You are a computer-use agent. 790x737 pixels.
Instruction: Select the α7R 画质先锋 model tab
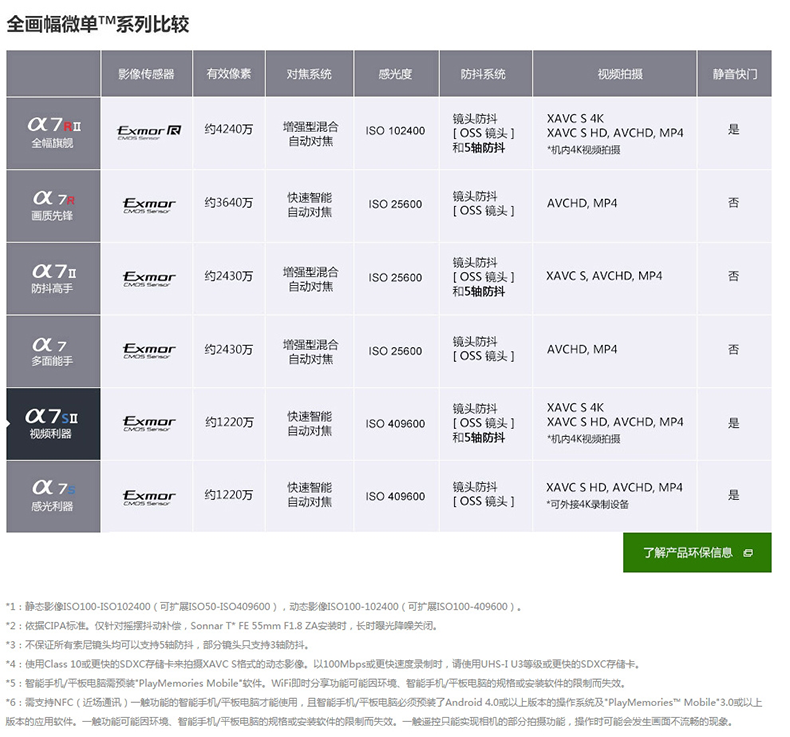click(53, 206)
